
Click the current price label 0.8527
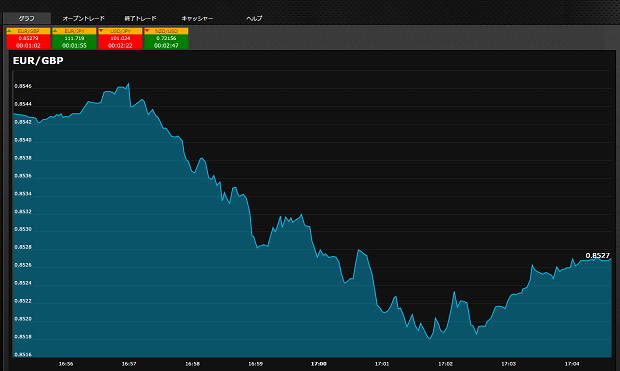597,256
